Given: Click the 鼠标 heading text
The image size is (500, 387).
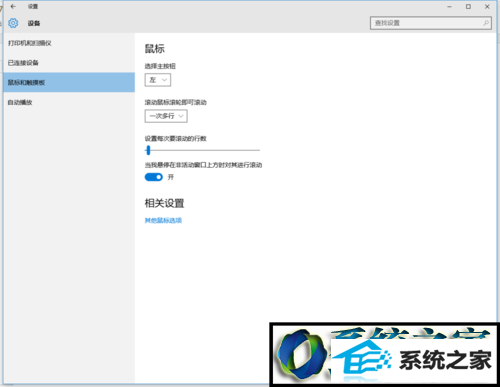Looking at the screenshot, I should (154, 49).
